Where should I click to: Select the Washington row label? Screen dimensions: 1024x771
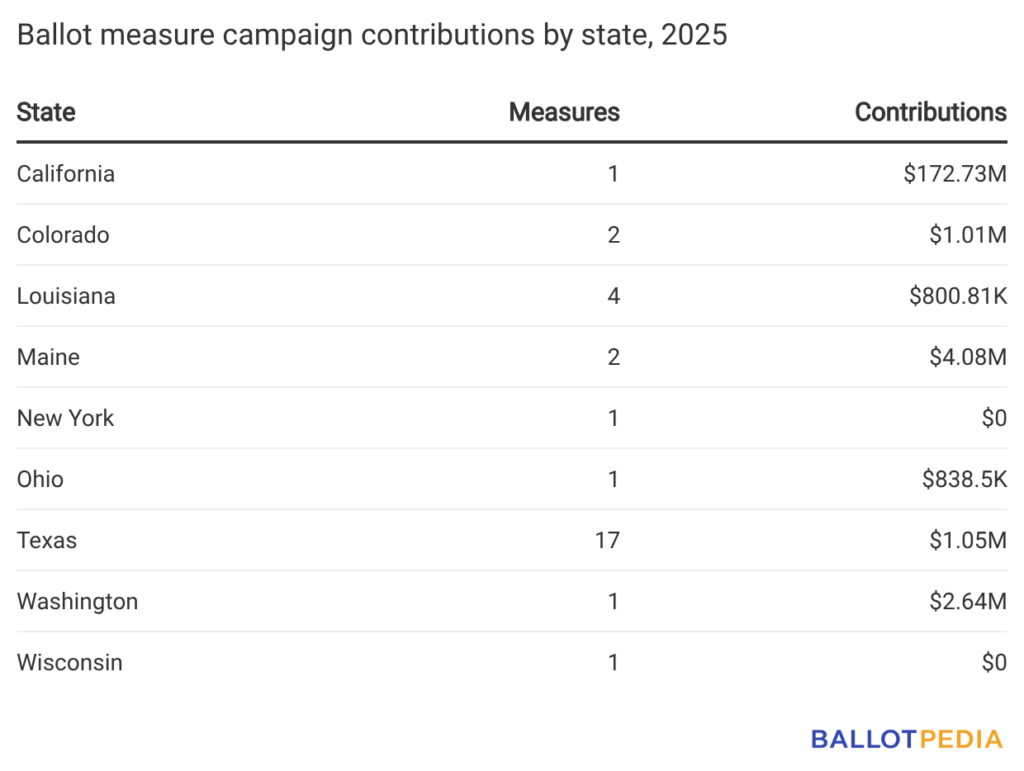(77, 601)
